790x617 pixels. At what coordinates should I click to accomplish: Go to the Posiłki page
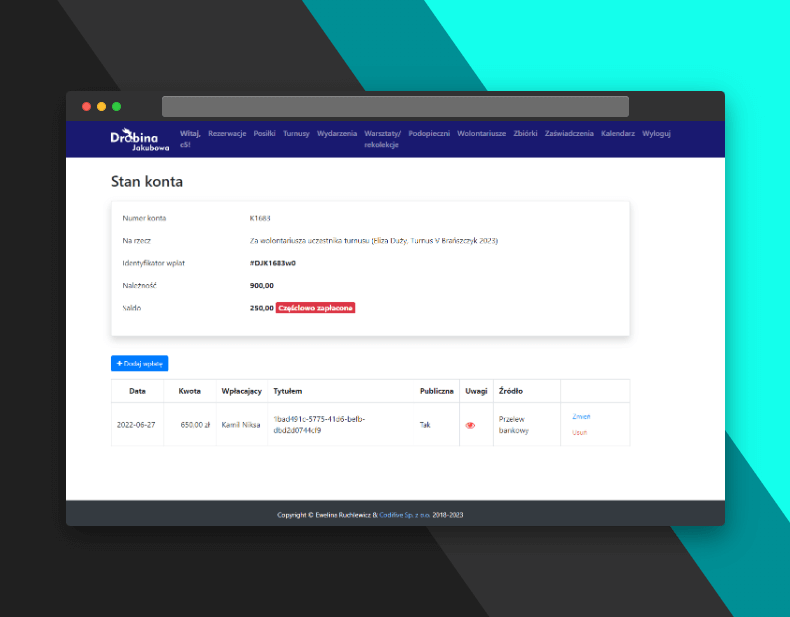point(264,133)
